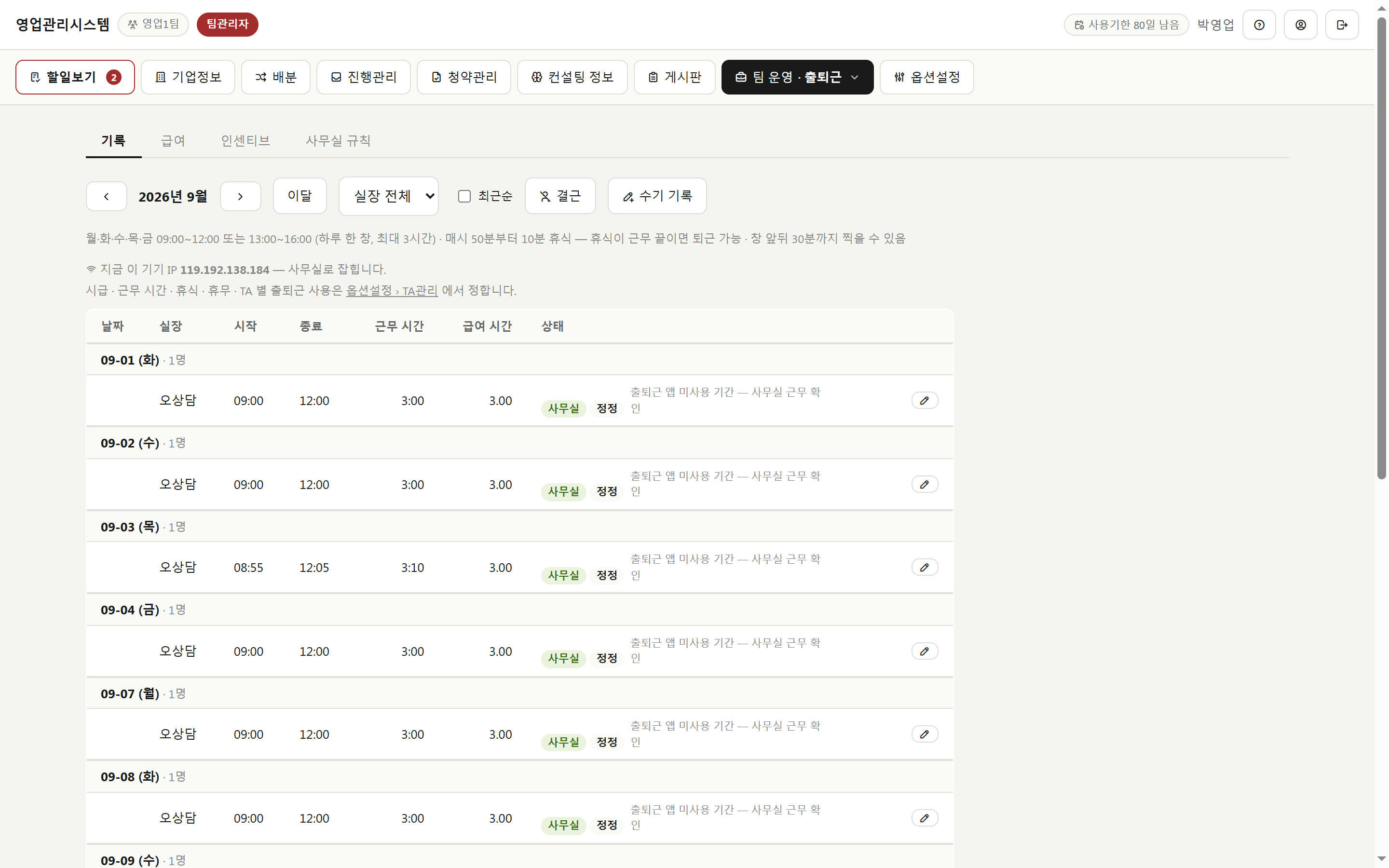Open the 옵션설정 menu
This screenshot has height=868, width=1389.
[x=926, y=77]
